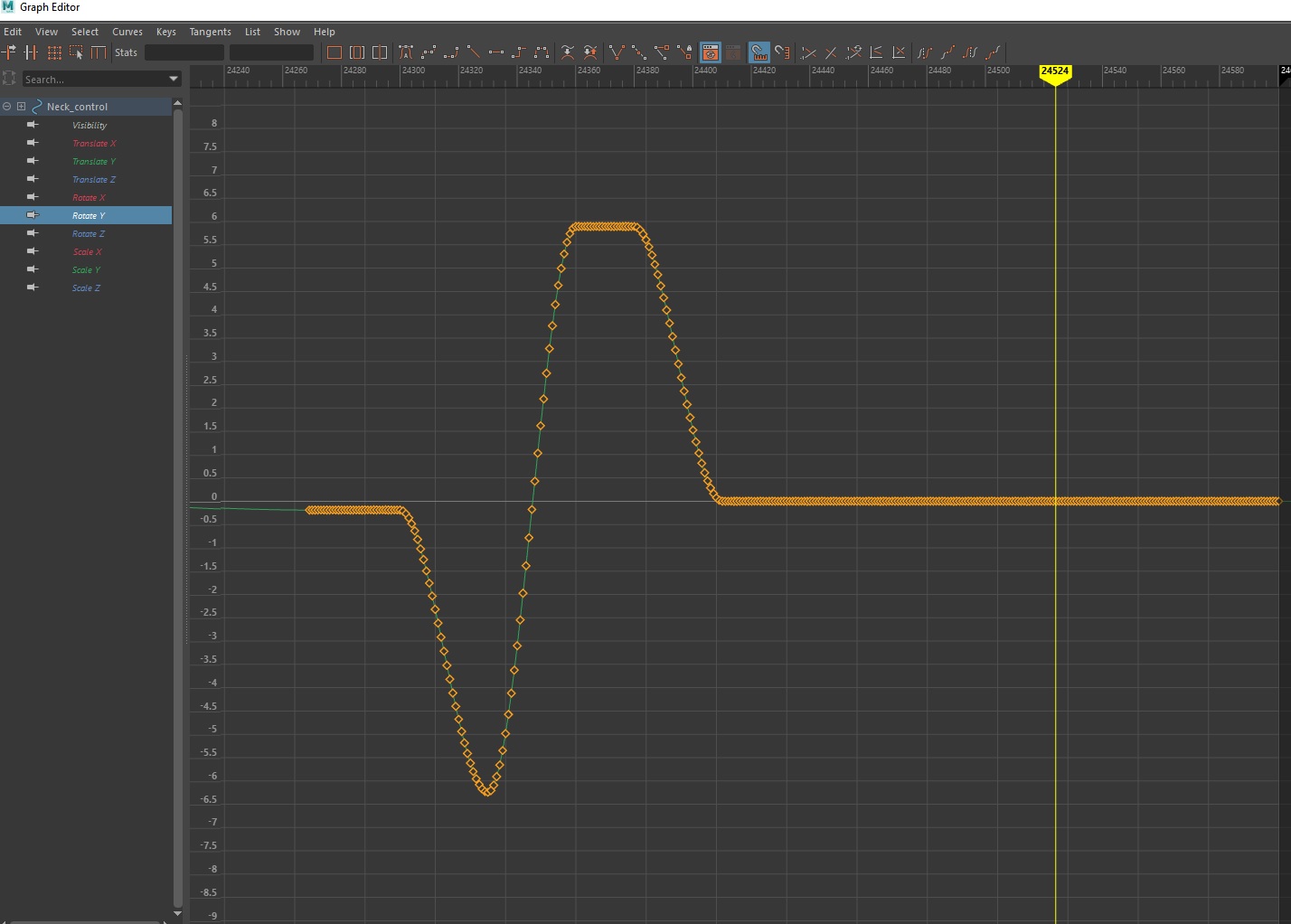Click plus box beside Neck_control
Viewport: 1291px width, 924px height.
tap(21, 107)
